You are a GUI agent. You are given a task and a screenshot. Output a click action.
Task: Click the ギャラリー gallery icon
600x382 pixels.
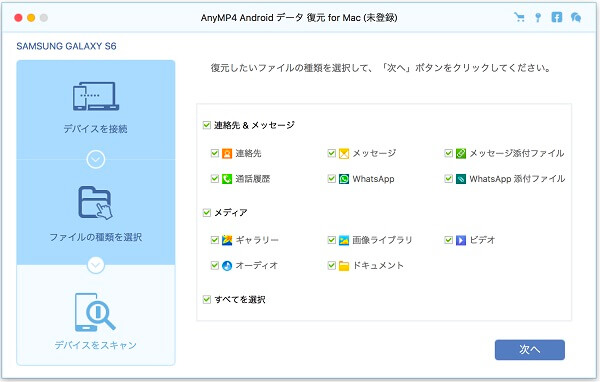click(227, 240)
